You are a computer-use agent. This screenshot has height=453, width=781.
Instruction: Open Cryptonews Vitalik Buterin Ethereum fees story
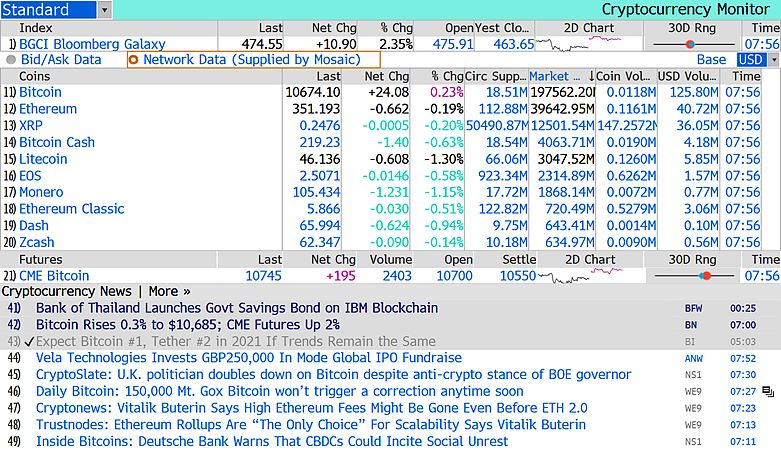pyautogui.click(x=312, y=408)
